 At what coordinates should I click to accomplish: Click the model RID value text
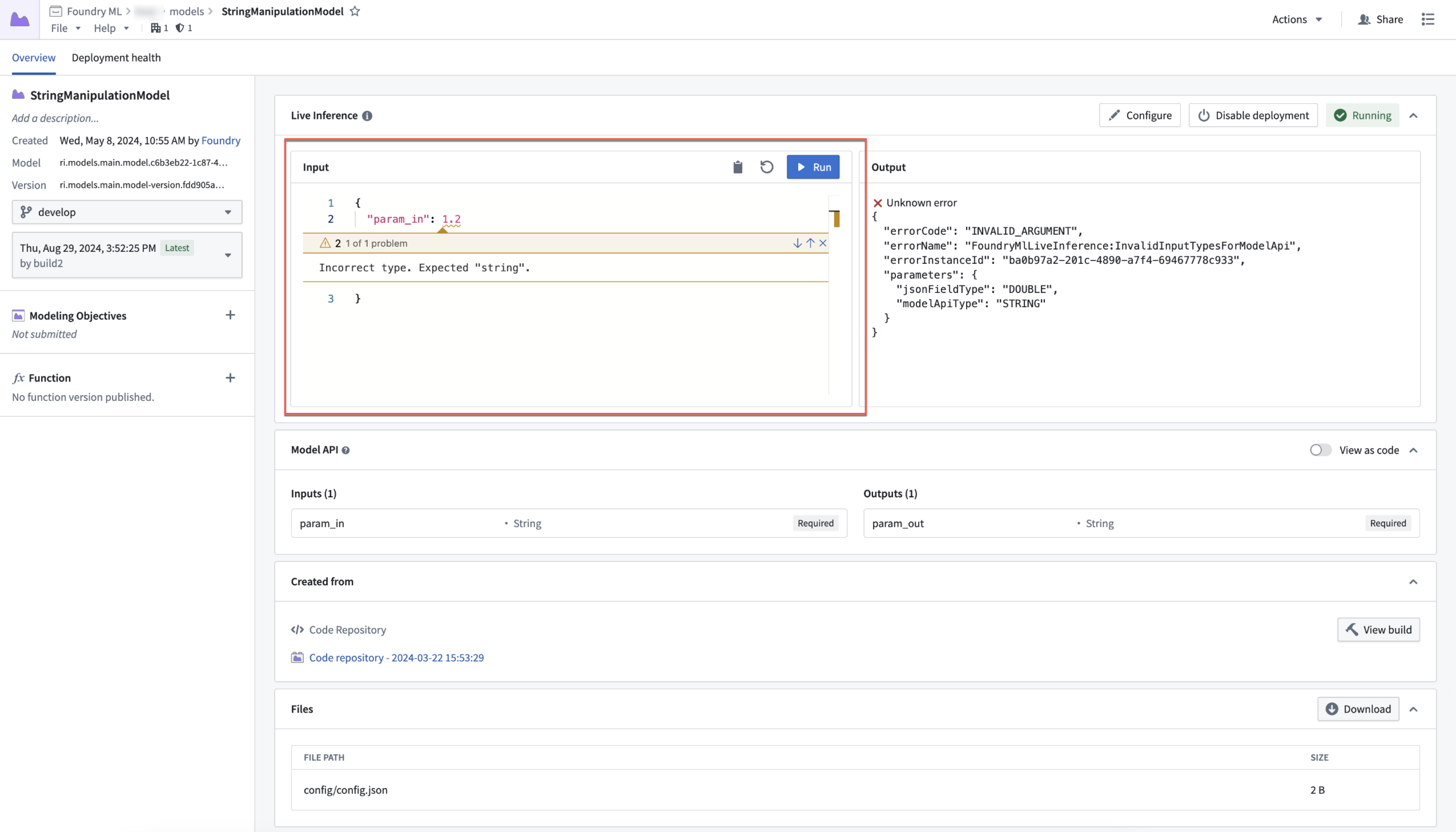144,163
